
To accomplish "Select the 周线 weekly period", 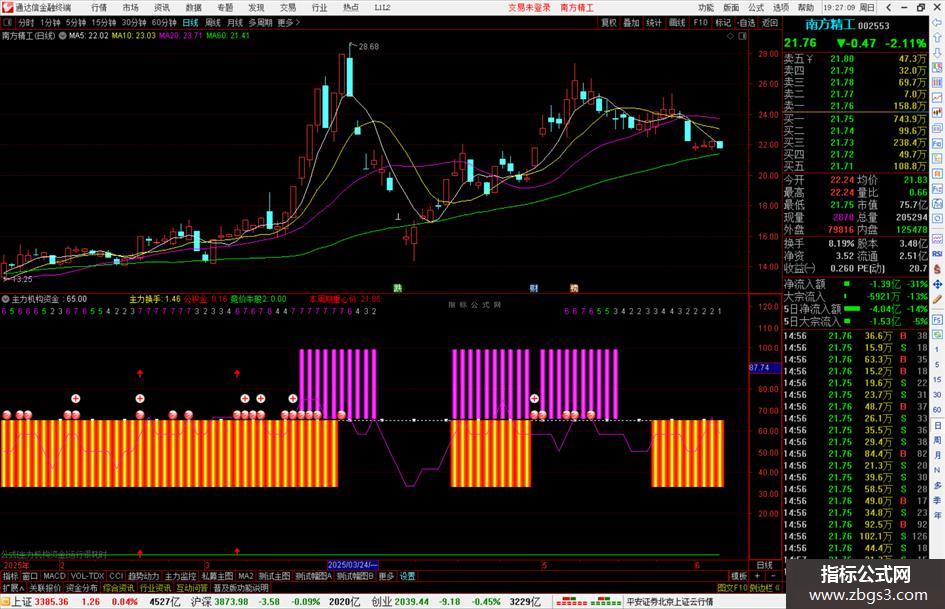I will click(x=213, y=23).
